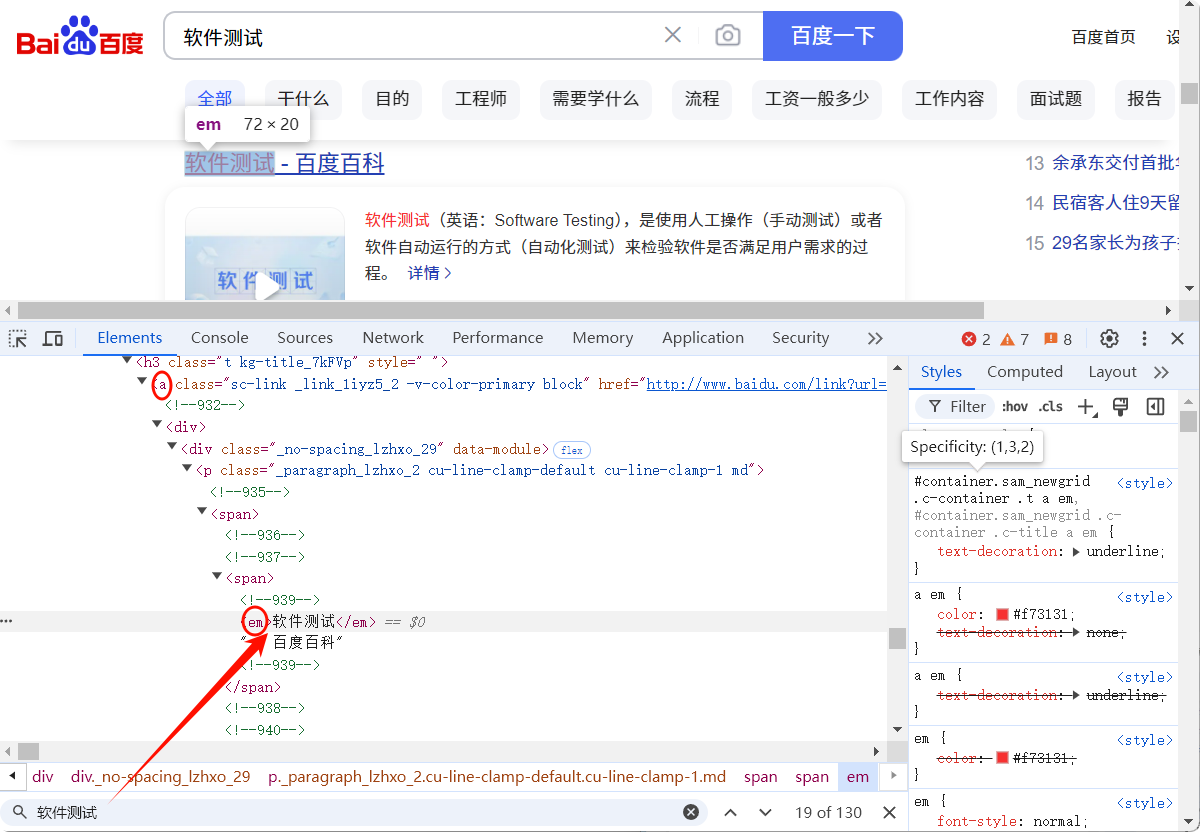Select the 全部 filter tab
The height and width of the screenshot is (832, 1200).
point(214,98)
